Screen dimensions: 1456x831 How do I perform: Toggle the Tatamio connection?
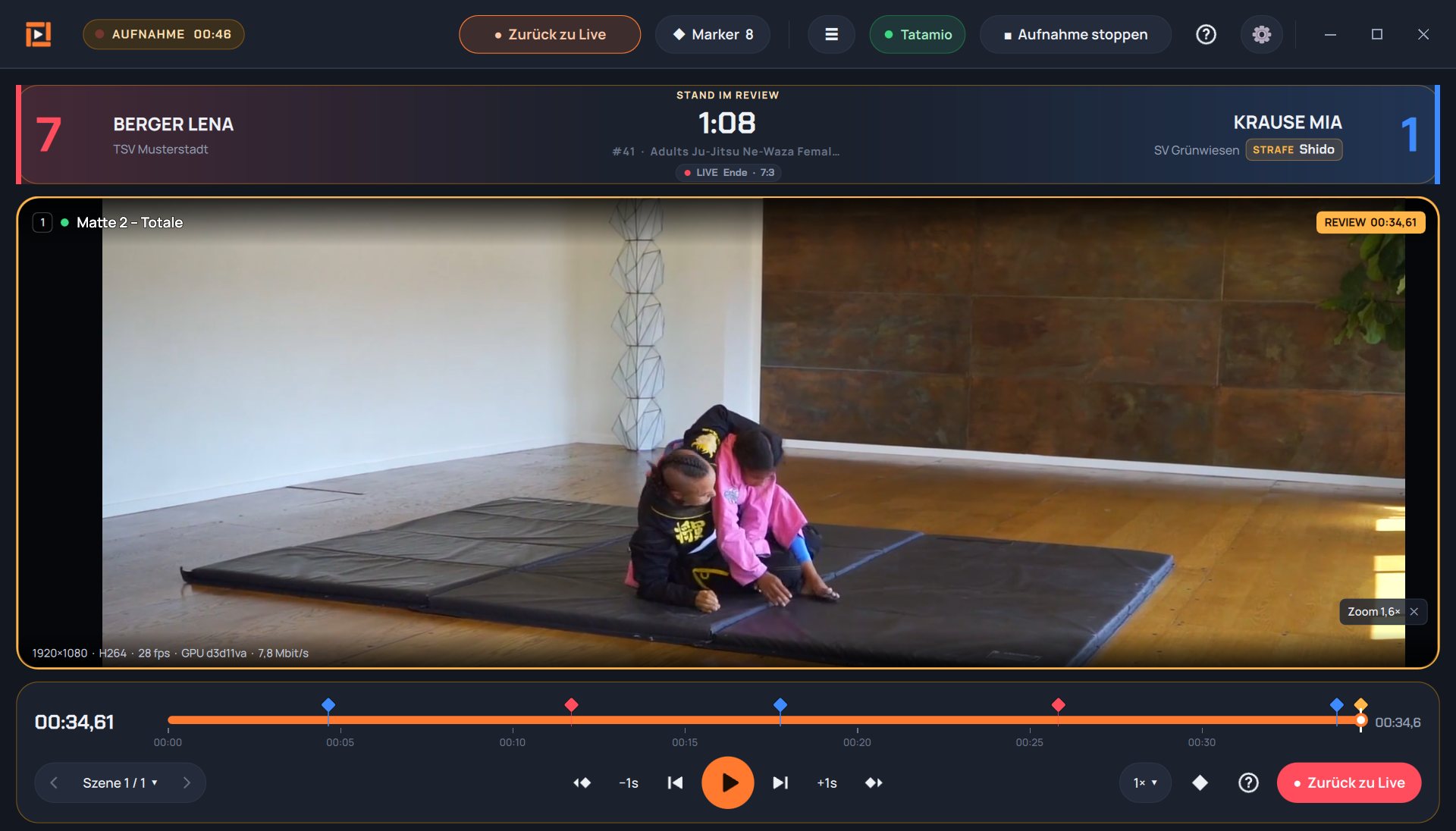click(917, 34)
